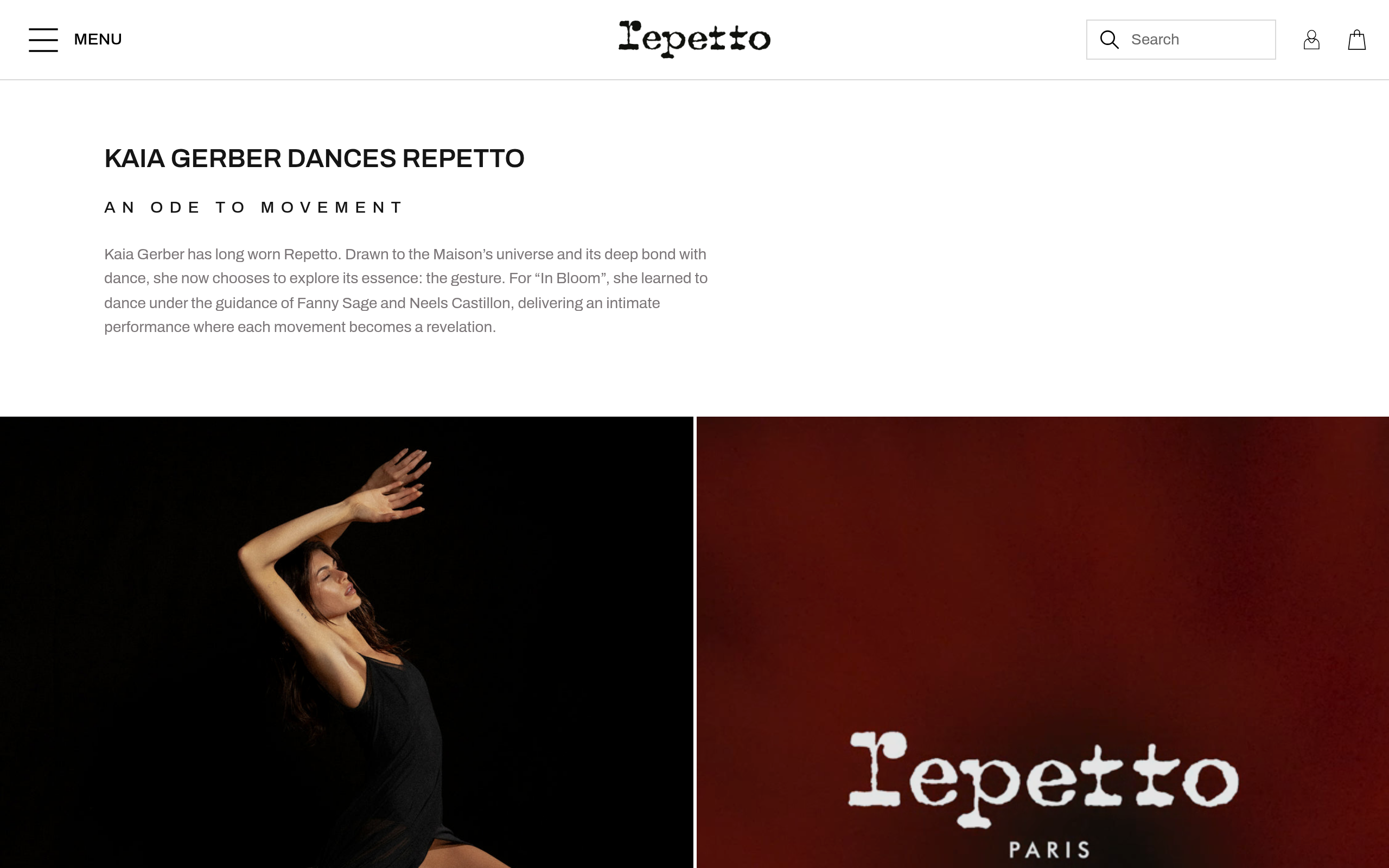Click the white Repetto logo on red
The width and height of the screenshot is (1389, 868).
1042,779
